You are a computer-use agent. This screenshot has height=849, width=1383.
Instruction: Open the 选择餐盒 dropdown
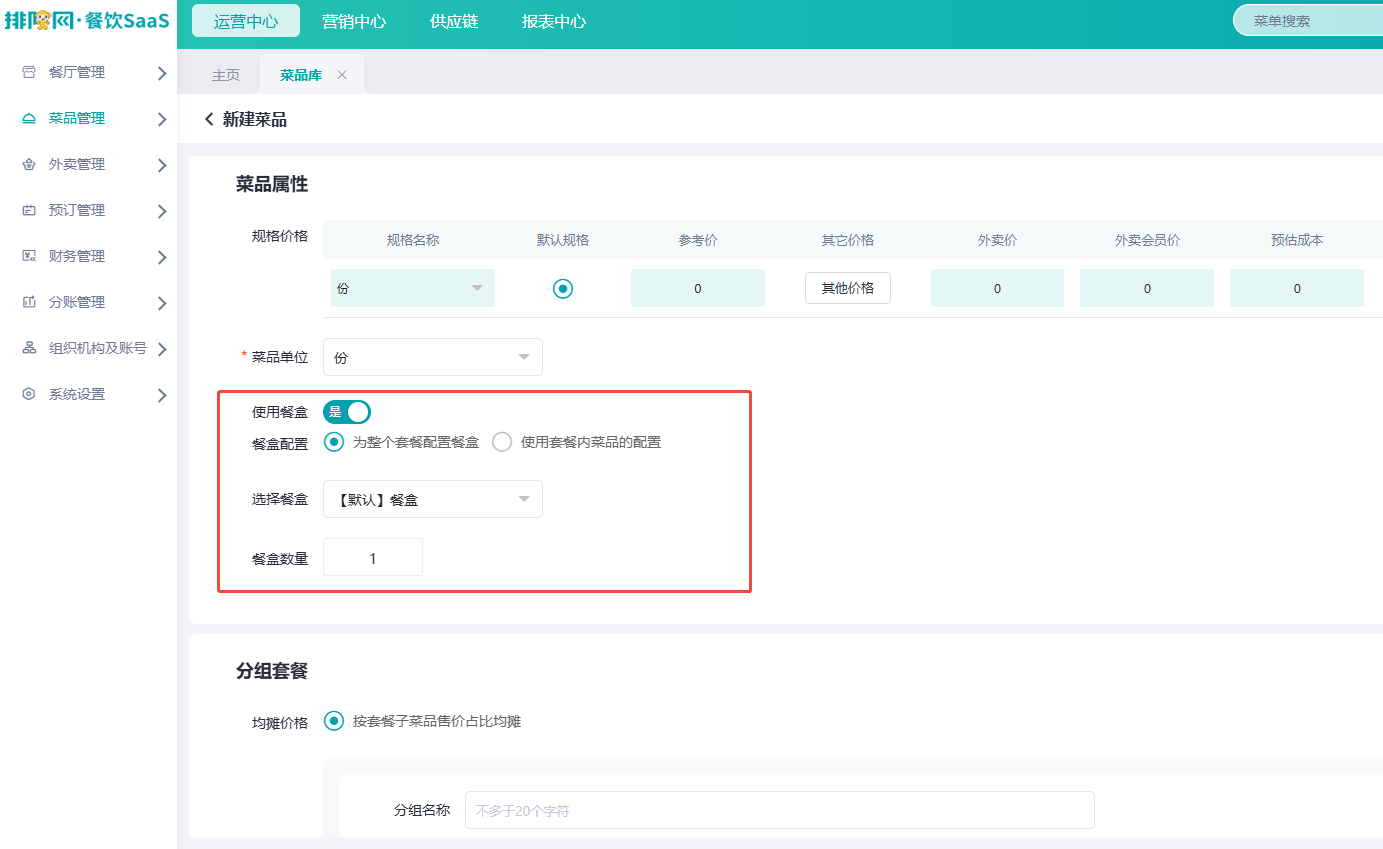click(x=433, y=499)
